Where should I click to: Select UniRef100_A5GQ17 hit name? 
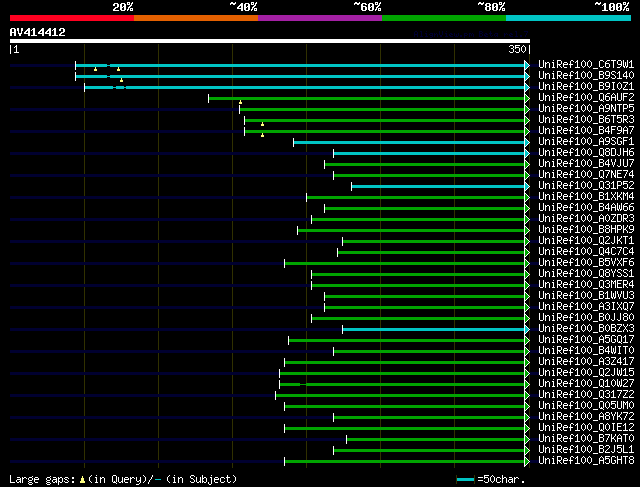(586, 340)
